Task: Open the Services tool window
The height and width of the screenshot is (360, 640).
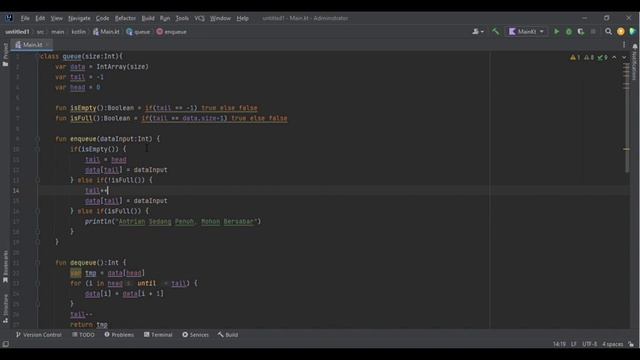Action: click(195, 335)
